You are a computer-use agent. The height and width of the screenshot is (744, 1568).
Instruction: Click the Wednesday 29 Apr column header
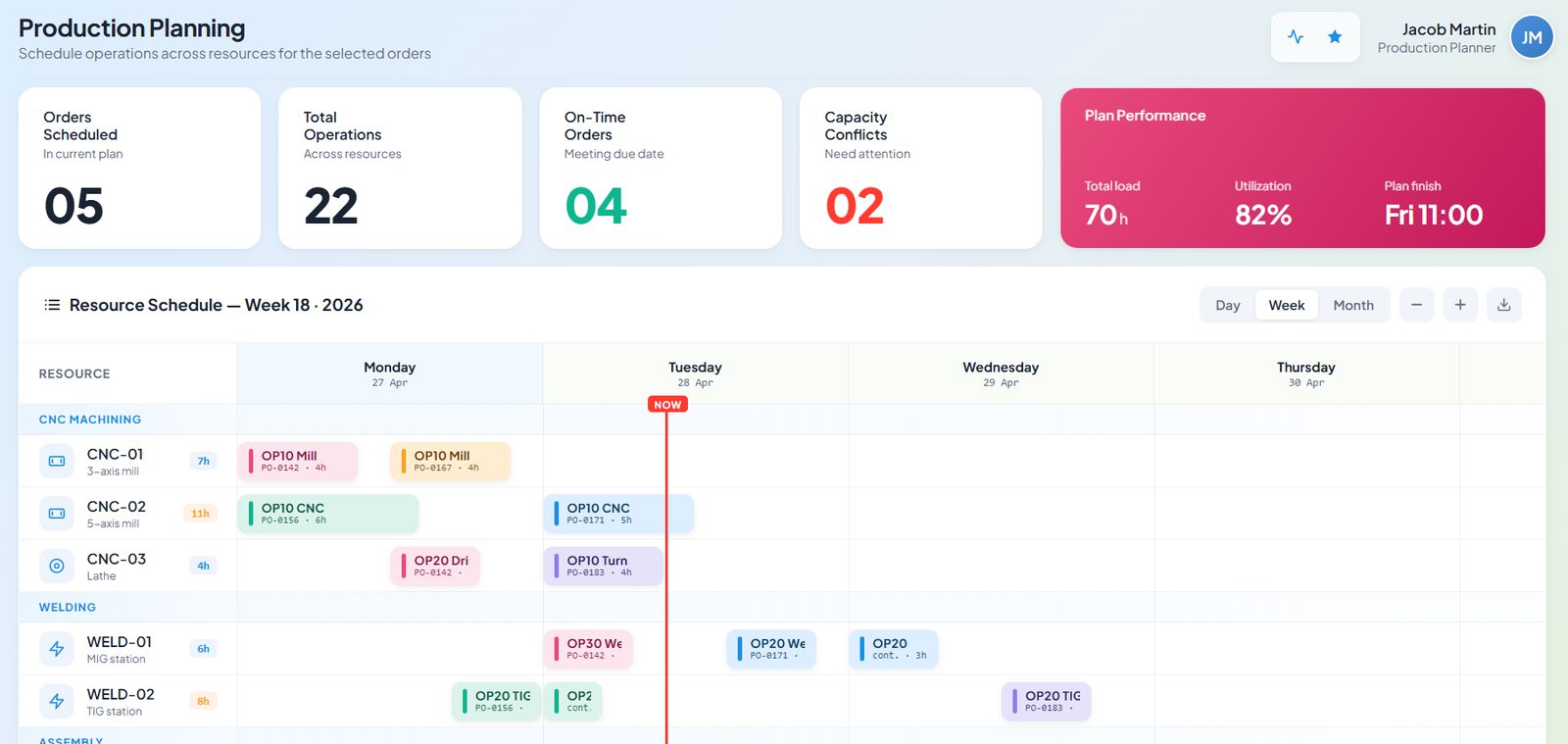pos(1001,373)
